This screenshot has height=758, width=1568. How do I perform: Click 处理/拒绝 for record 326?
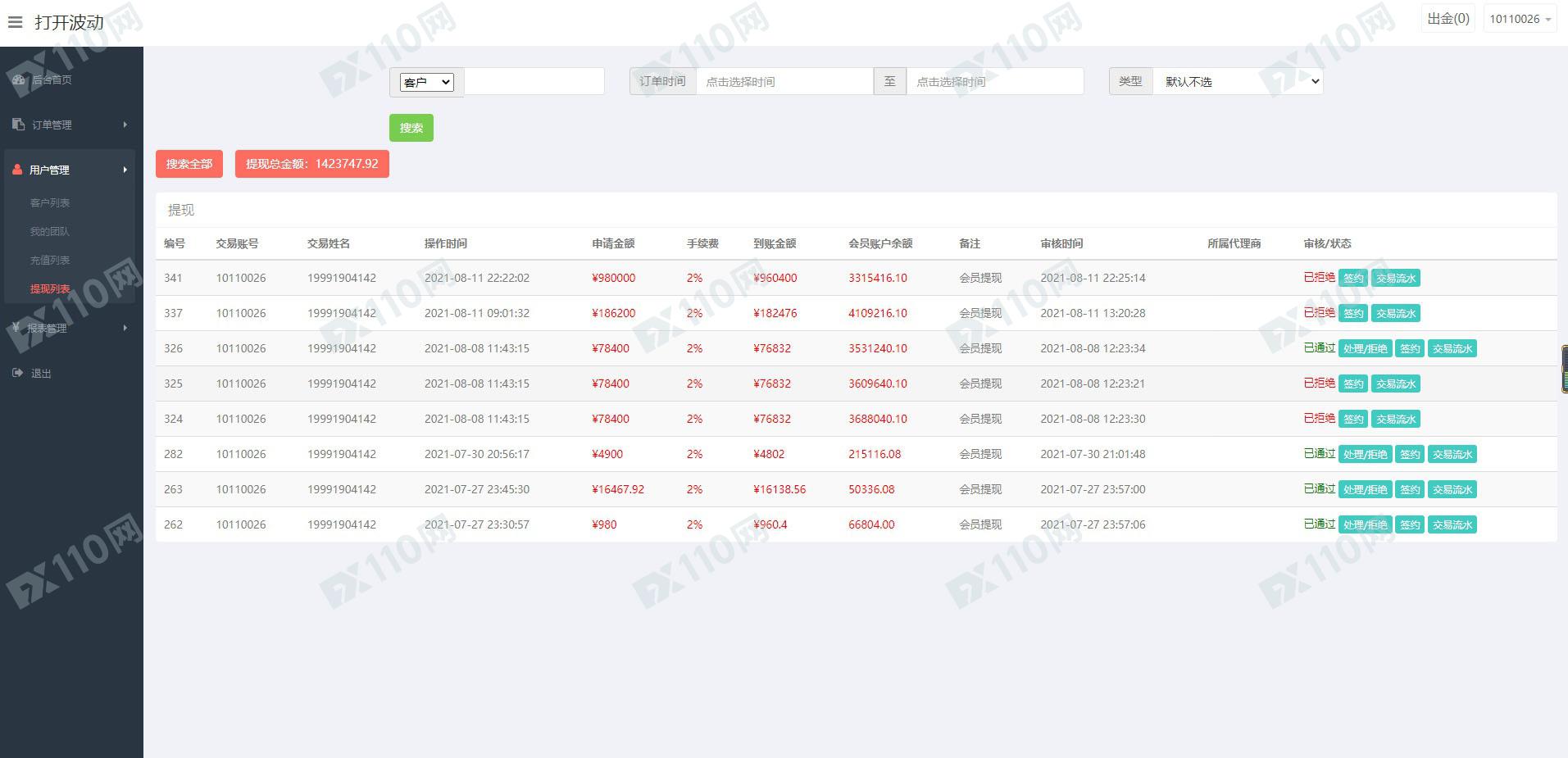tap(1366, 348)
